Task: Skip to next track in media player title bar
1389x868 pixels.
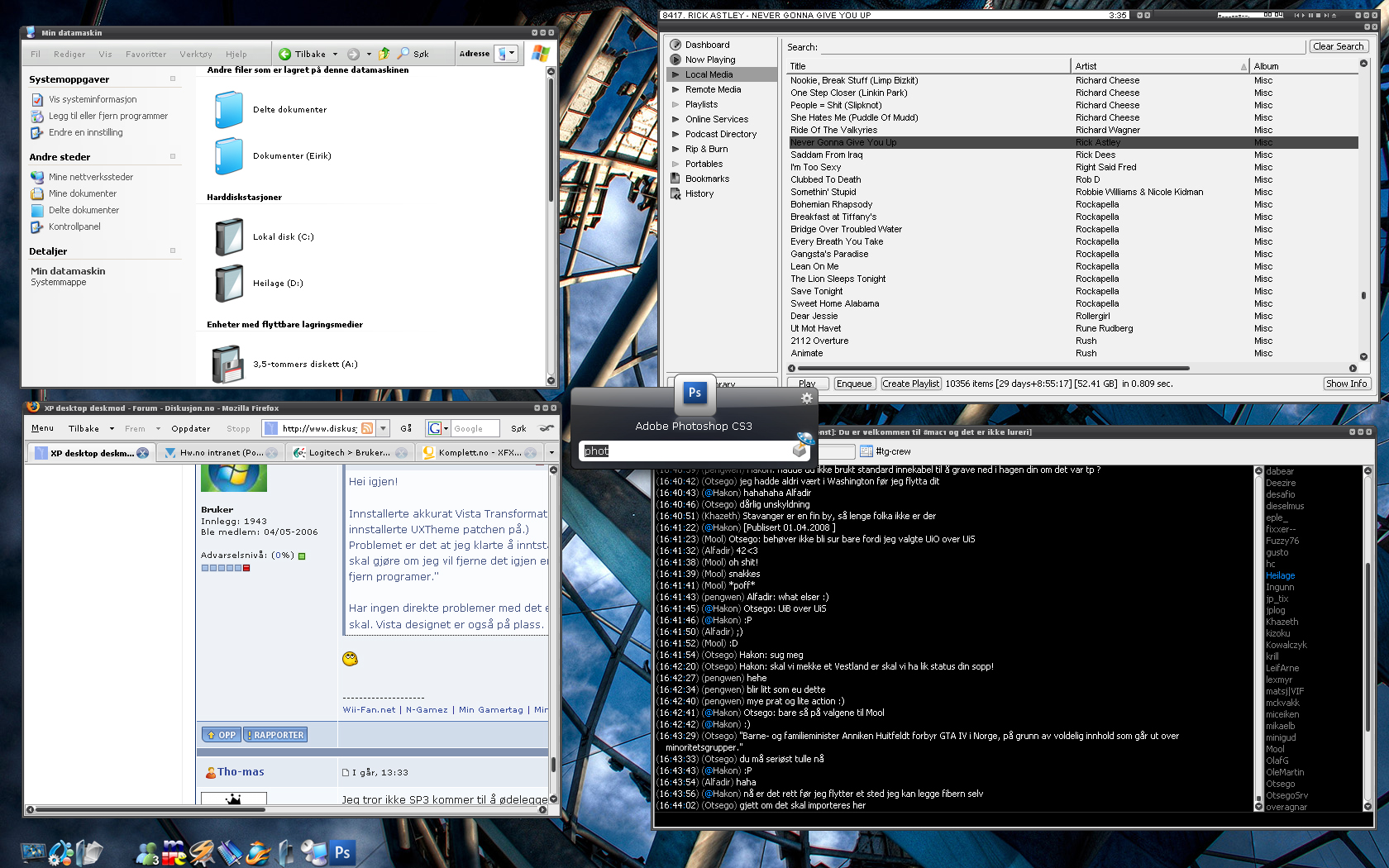Action: point(1326,15)
